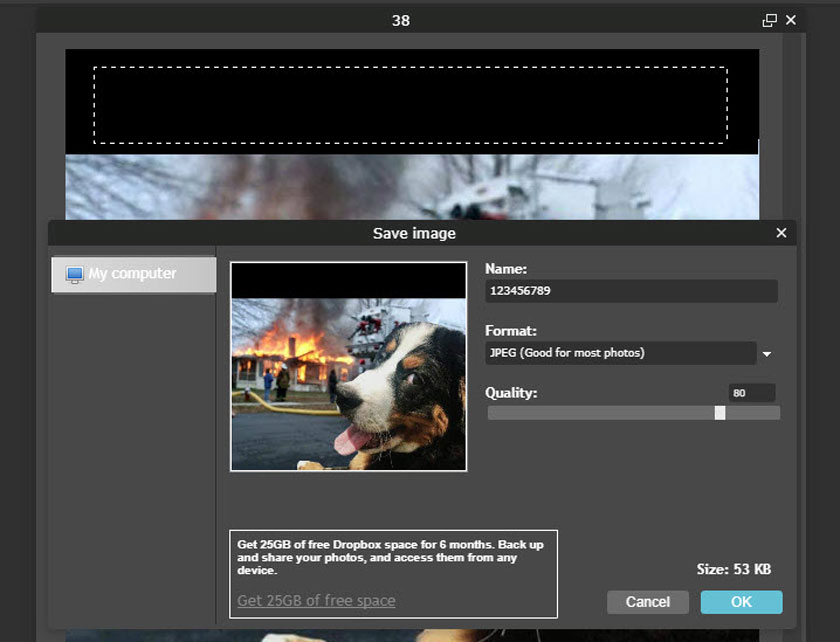Close the Save image dialog
840x642 pixels.
coord(782,233)
